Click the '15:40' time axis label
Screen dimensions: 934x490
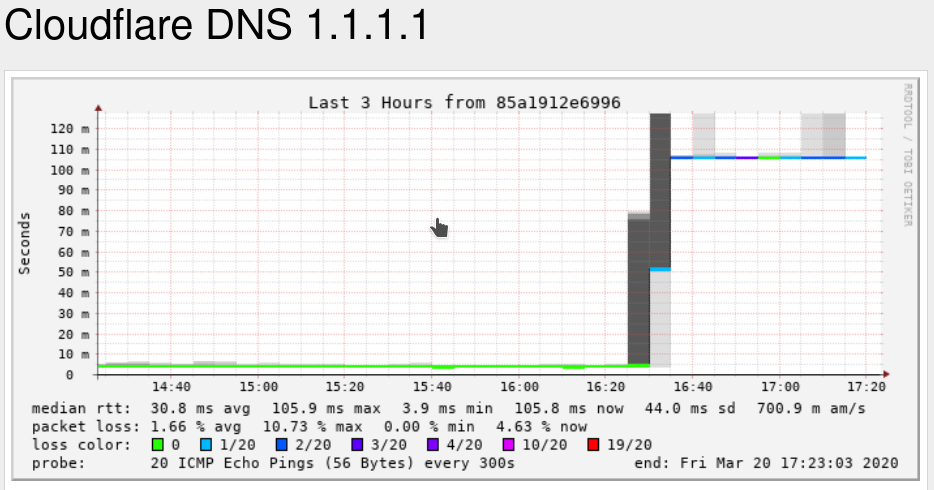[432, 387]
